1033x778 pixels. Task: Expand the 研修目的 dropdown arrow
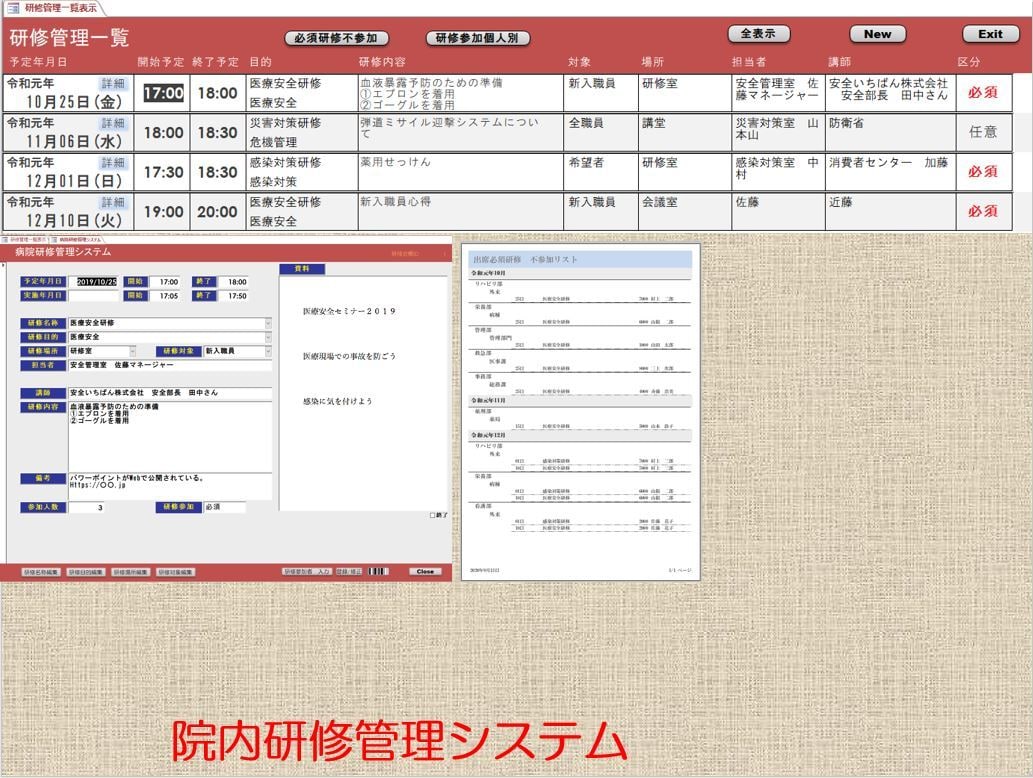[x=268, y=337]
